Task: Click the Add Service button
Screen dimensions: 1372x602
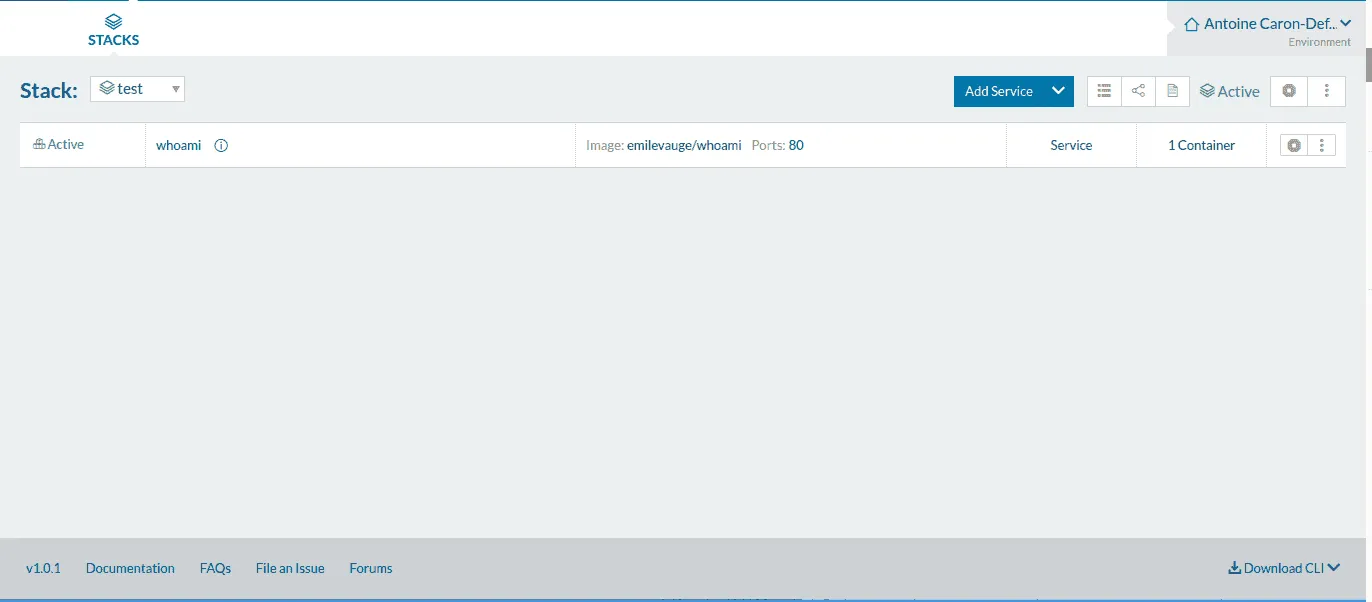Action: coord(998,91)
